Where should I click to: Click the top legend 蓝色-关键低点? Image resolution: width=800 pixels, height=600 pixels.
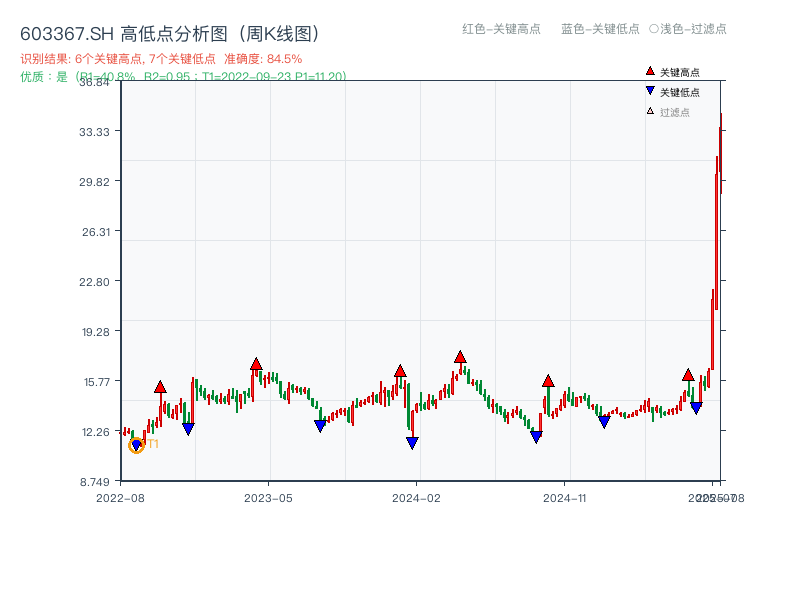(x=601, y=29)
